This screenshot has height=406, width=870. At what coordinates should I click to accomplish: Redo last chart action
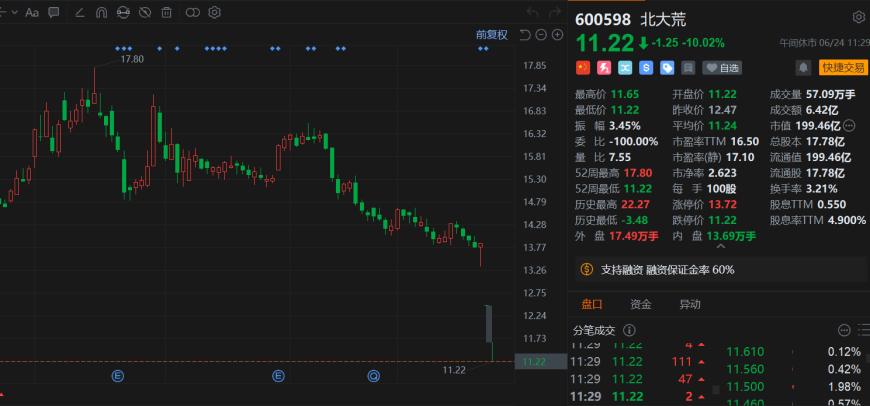(554, 12)
